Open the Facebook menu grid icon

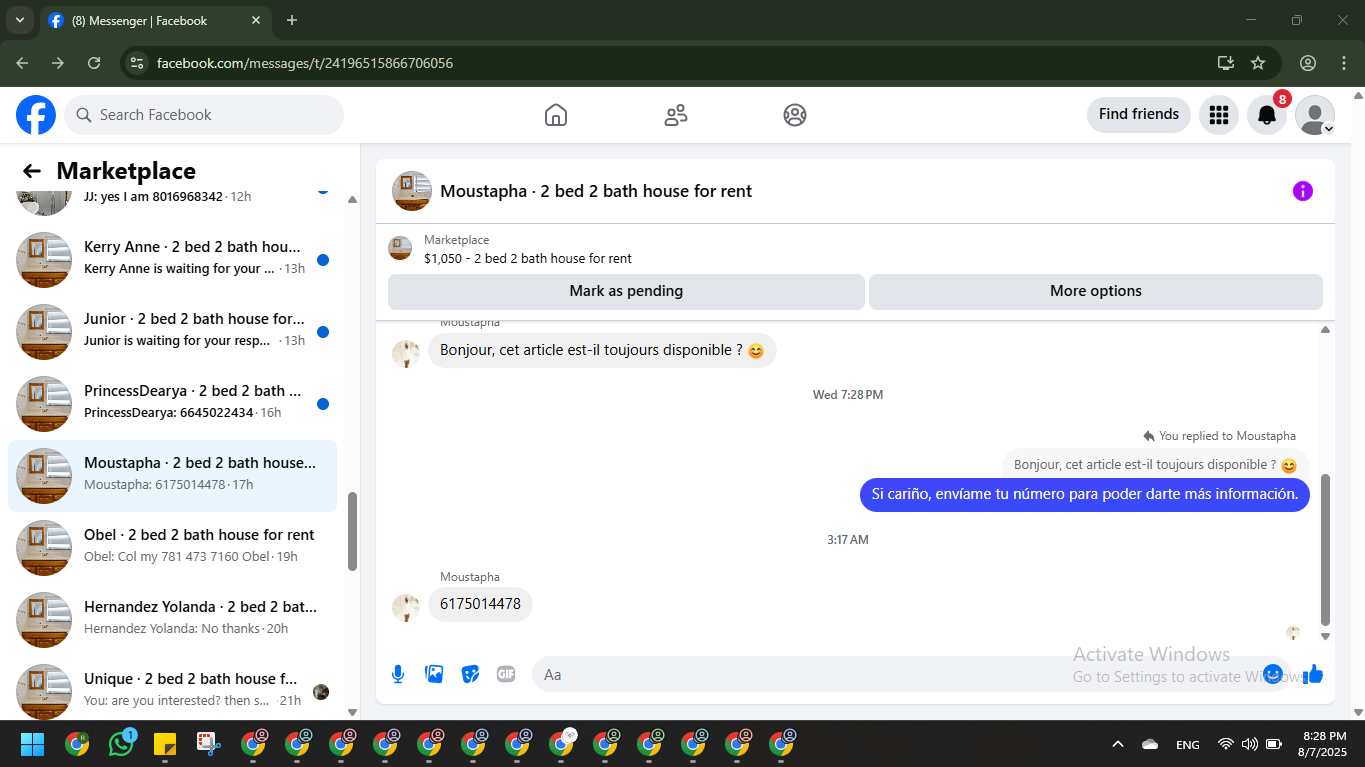click(x=1218, y=115)
